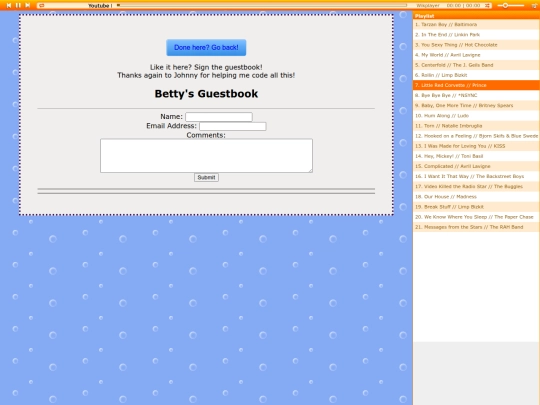The image size is (540, 405).
Task: Click the Playlist header
Action: [476, 16]
